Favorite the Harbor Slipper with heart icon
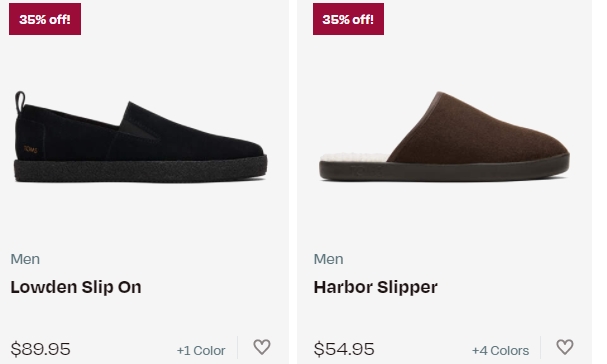 click(564, 347)
